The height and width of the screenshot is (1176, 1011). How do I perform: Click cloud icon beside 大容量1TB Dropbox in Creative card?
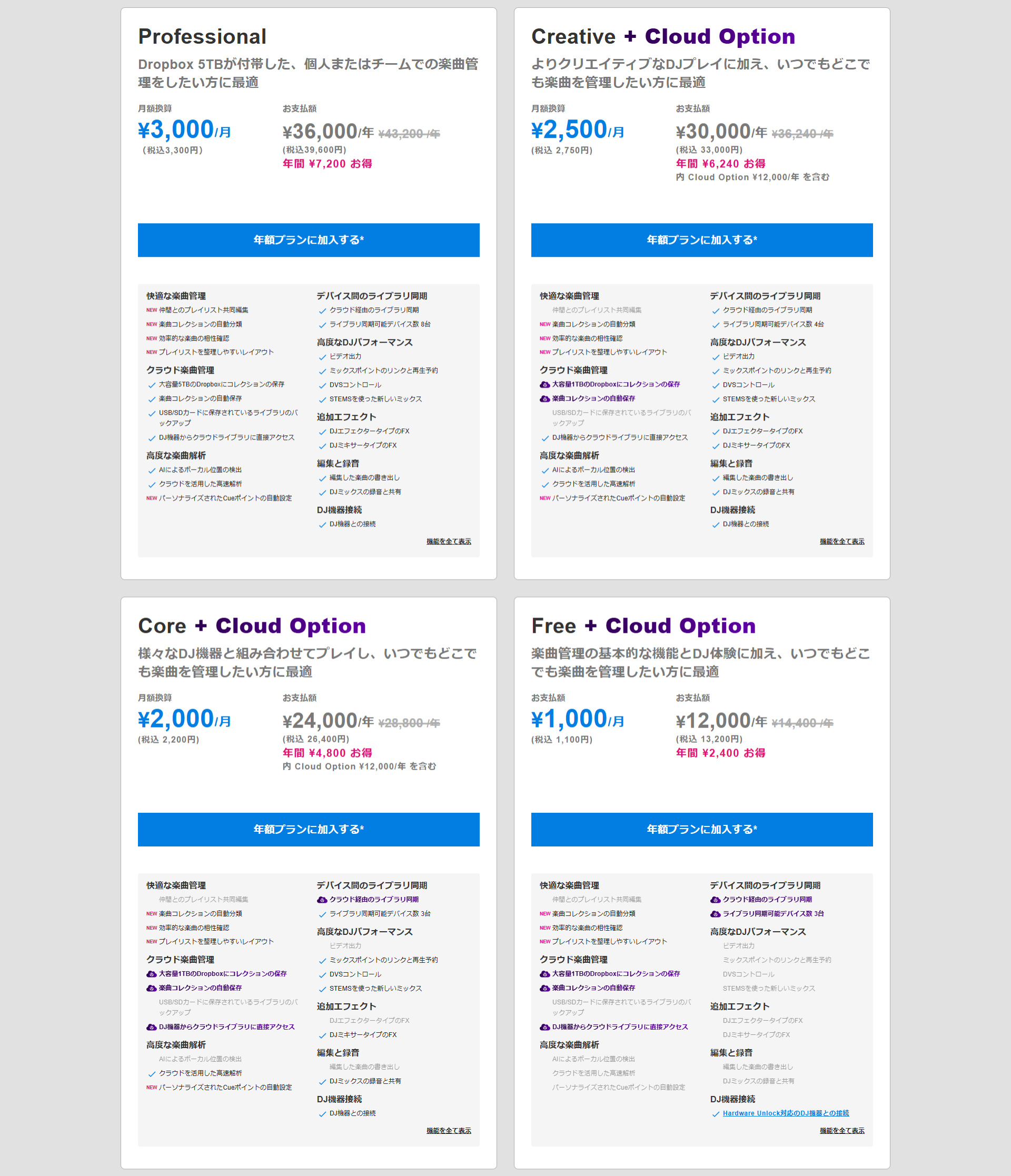[x=544, y=385]
